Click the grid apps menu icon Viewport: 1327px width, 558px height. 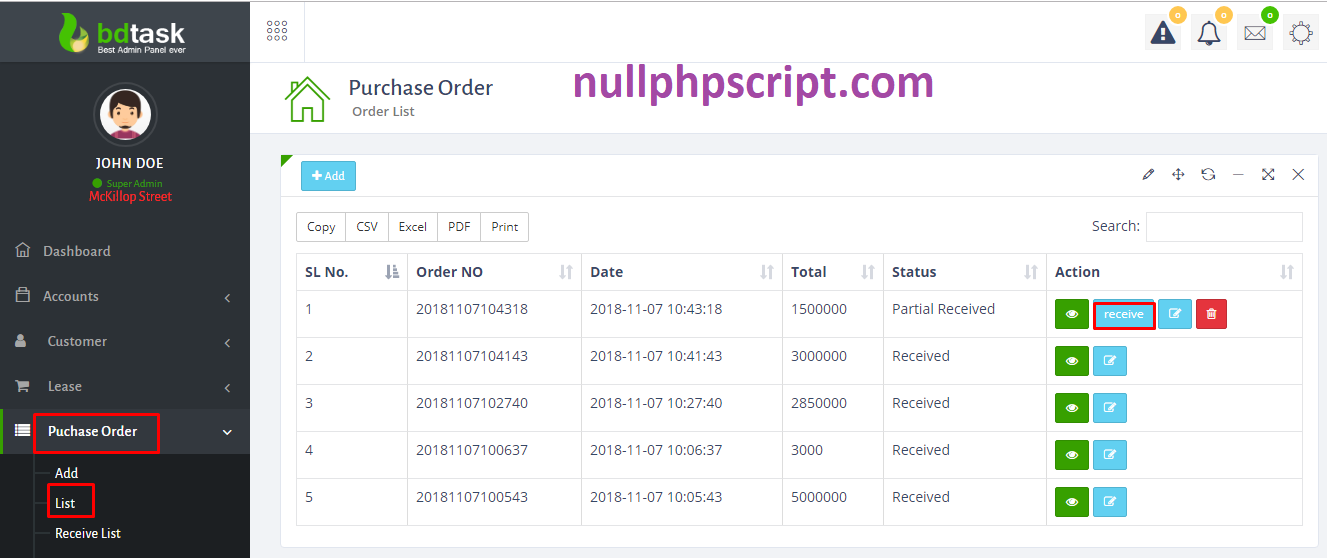coord(277,31)
